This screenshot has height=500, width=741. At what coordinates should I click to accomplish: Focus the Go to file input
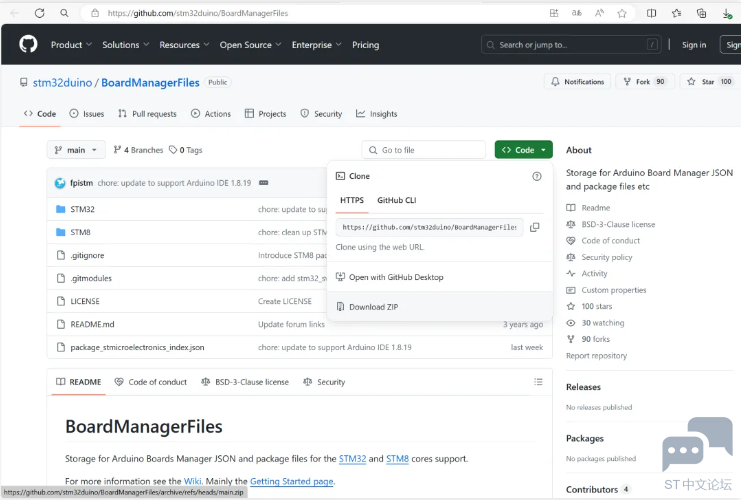423,150
